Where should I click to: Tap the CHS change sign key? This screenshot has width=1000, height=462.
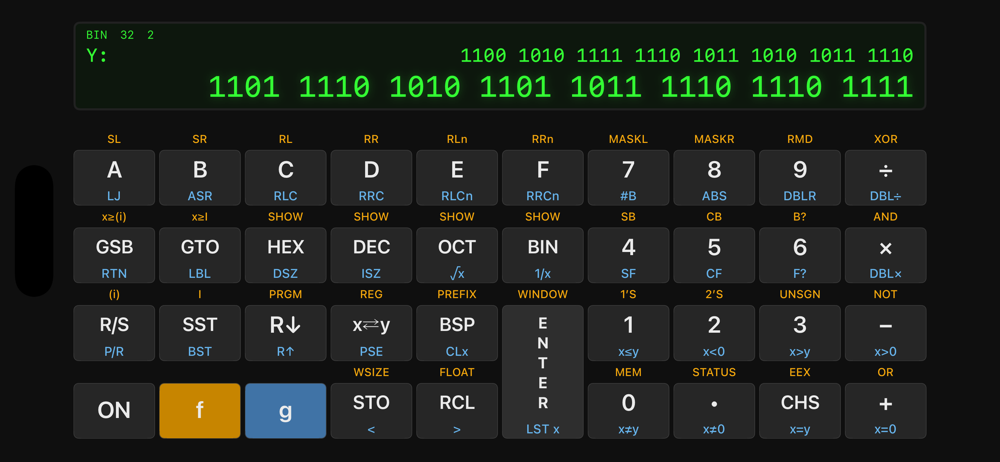pyautogui.click(x=800, y=411)
